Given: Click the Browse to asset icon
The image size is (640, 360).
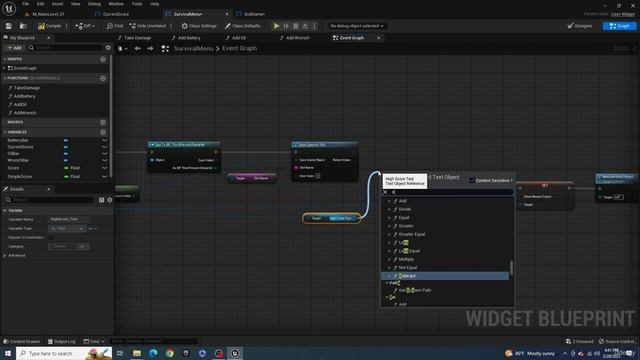Looking at the screenshot, I should tap(23, 26).
